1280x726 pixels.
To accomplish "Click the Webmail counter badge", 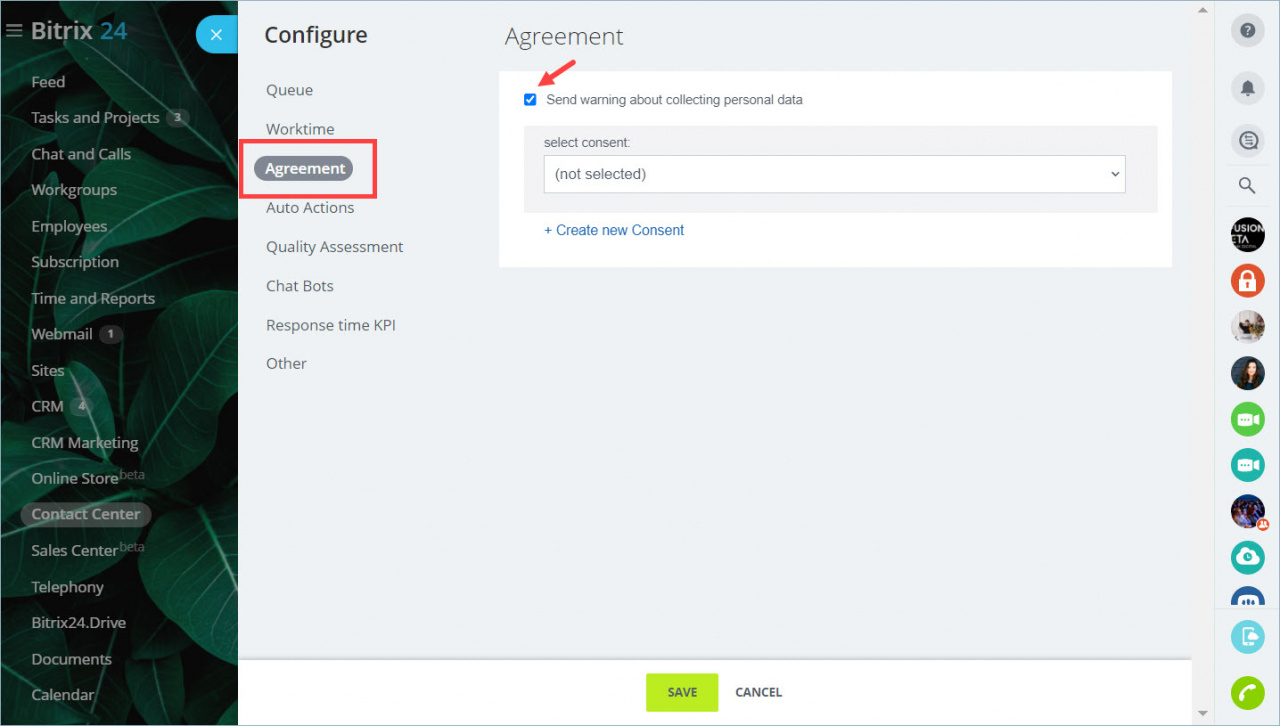I will [111, 334].
